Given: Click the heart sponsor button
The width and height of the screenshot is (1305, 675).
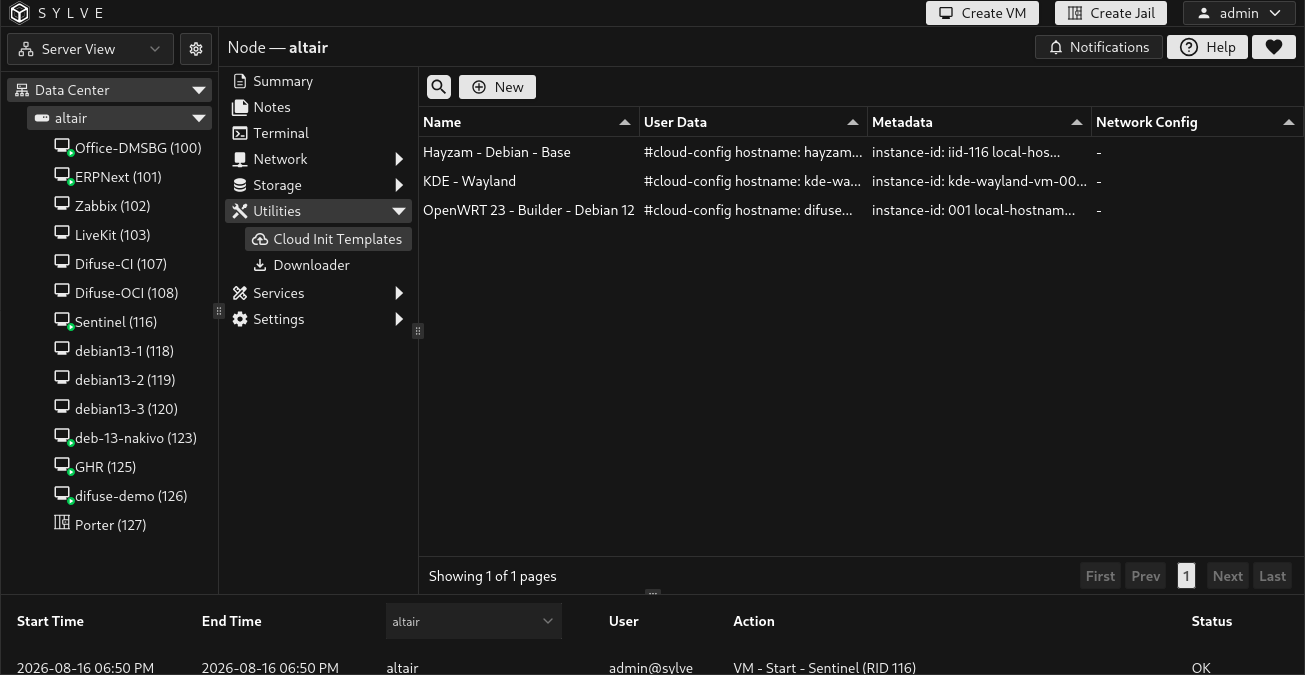Looking at the screenshot, I should coord(1273,47).
